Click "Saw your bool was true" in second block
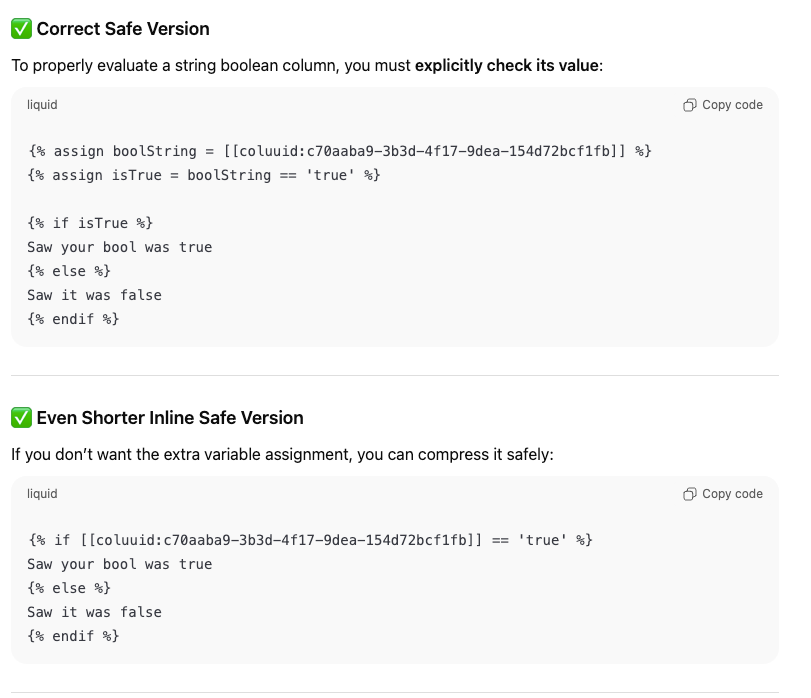Image resolution: width=811 pixels, height=698 pixels. [120, 564]
